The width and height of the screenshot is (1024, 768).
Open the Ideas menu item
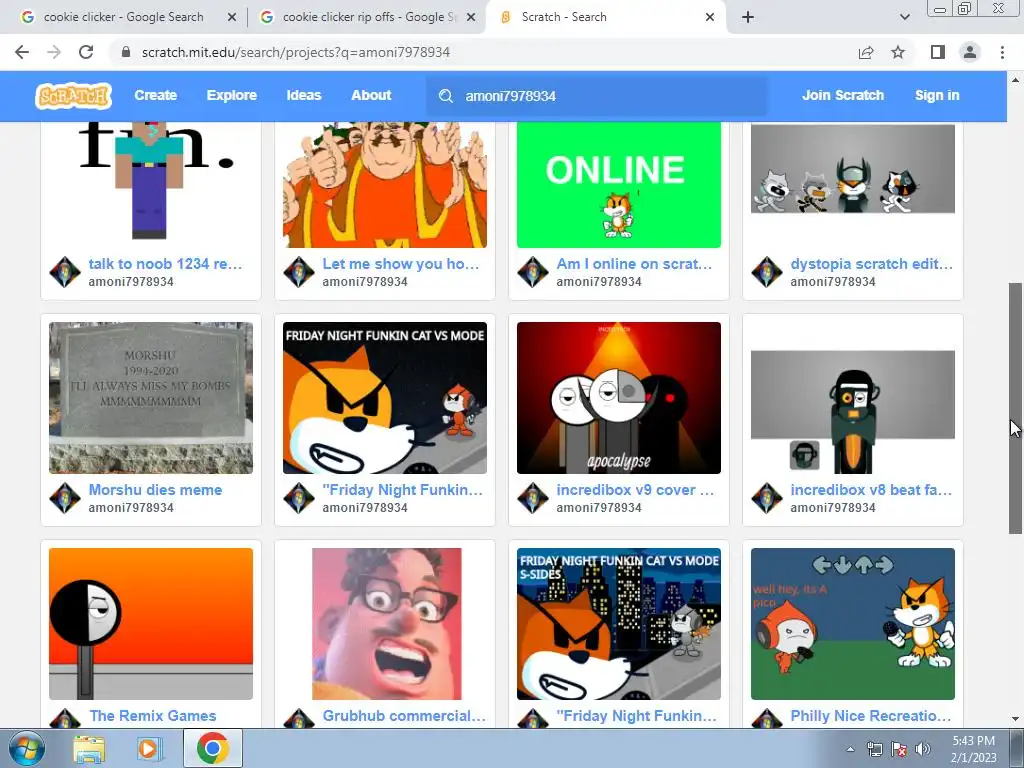click(304, 95)
